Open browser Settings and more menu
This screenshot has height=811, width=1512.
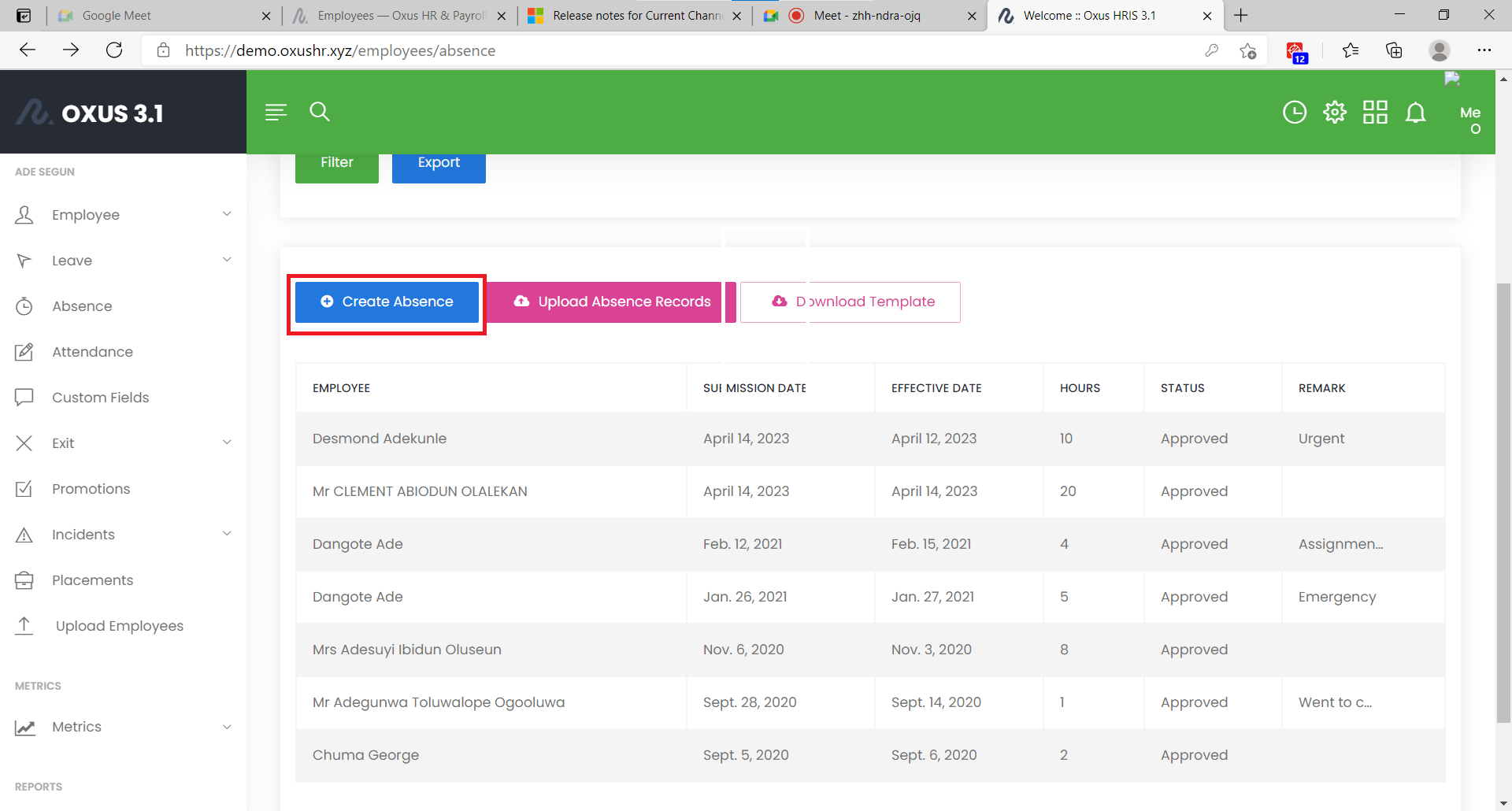(x=1484, y=50)
